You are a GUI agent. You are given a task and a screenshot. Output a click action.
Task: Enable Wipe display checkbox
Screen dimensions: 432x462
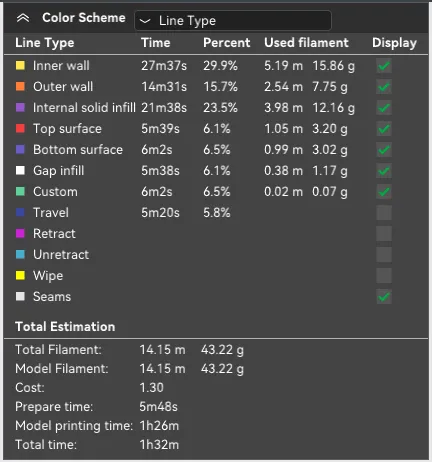(x=384, y=276)
